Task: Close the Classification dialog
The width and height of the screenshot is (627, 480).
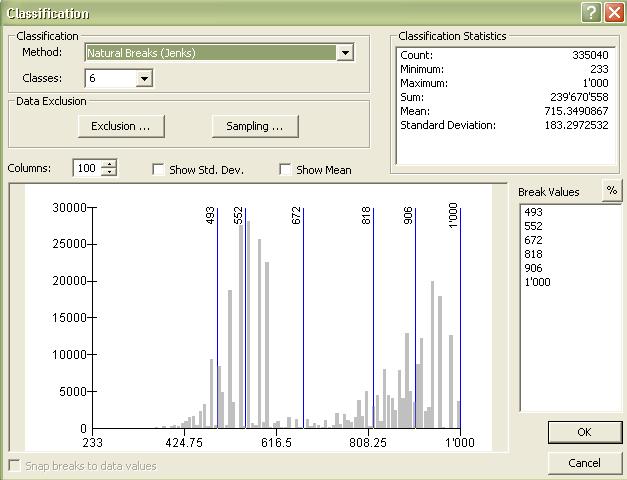Action: (x=612, y=12)
